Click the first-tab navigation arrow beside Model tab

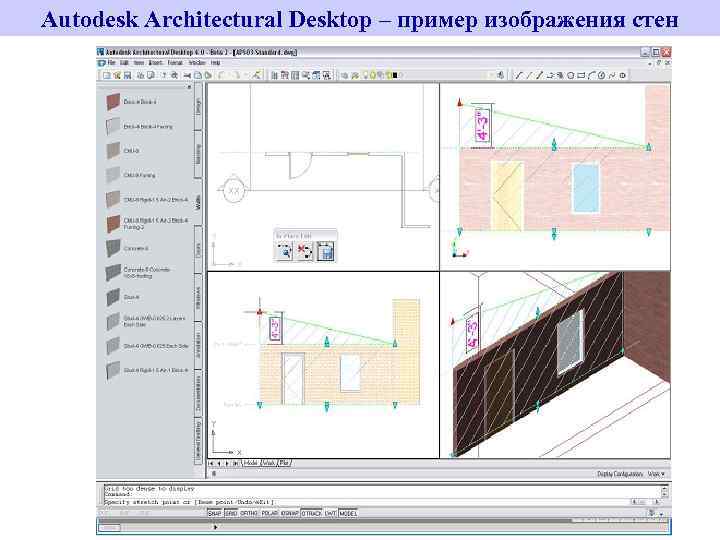point(211,464)
